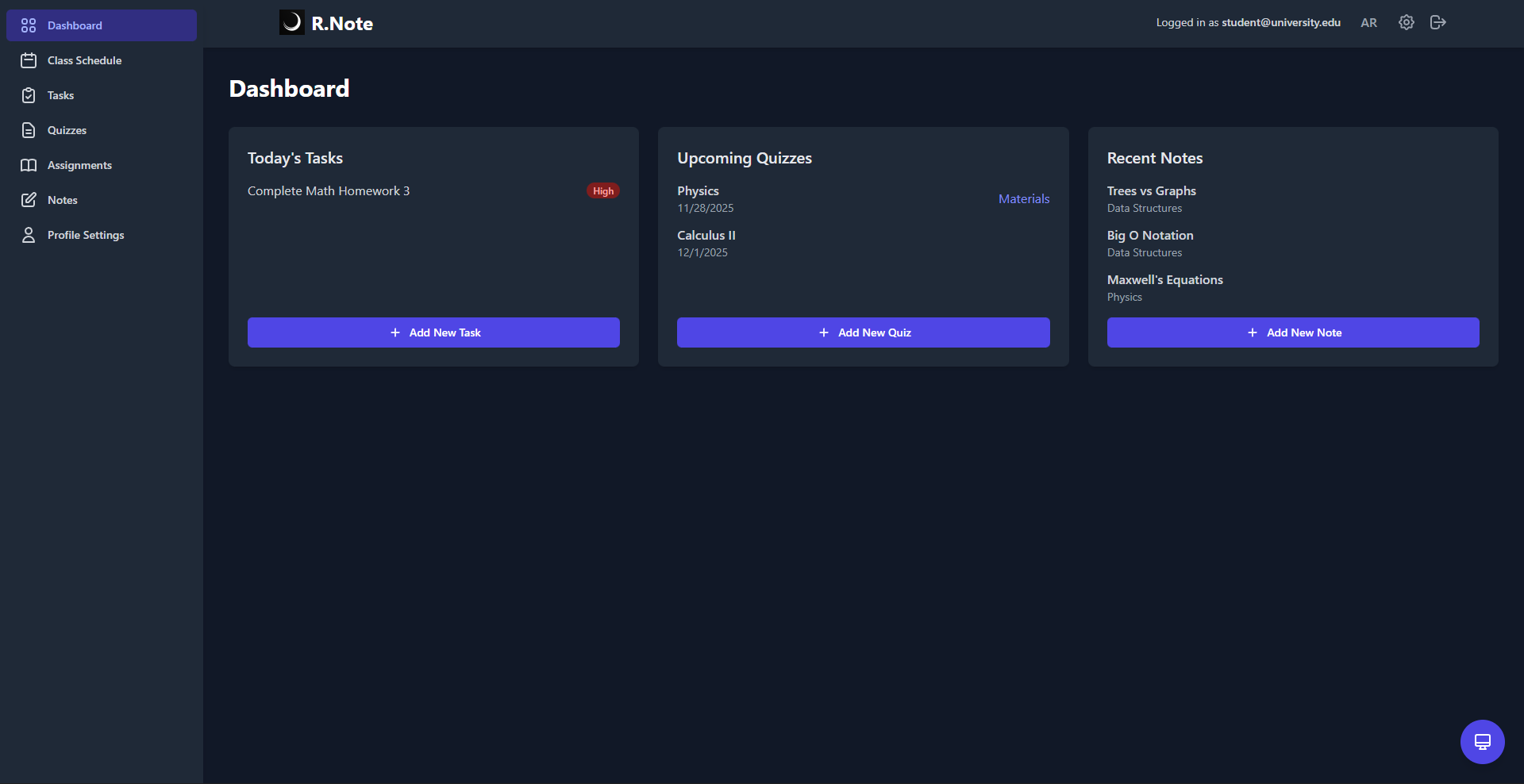Click the Notes pencil icon

tap(29, 200)
